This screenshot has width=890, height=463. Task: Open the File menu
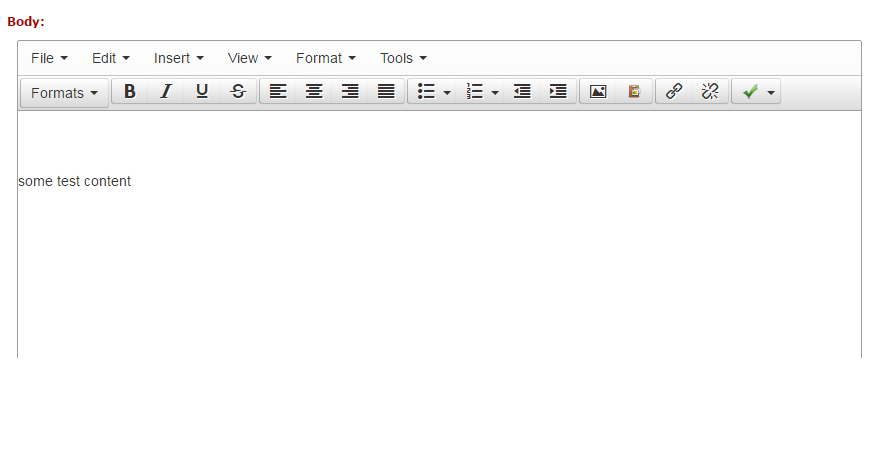pyautogui.click(x=49, y=58)
